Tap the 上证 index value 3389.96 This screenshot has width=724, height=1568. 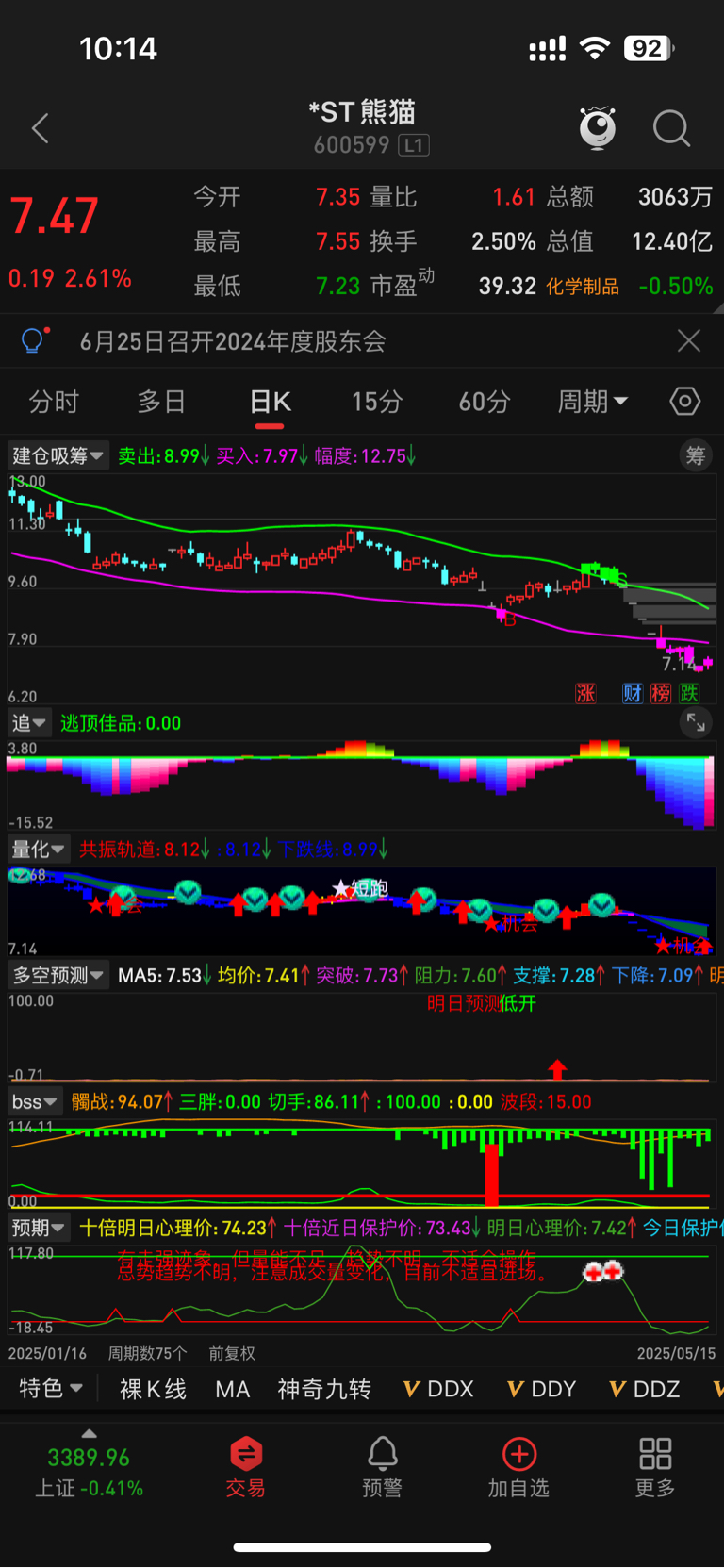tap(89, 1458)
